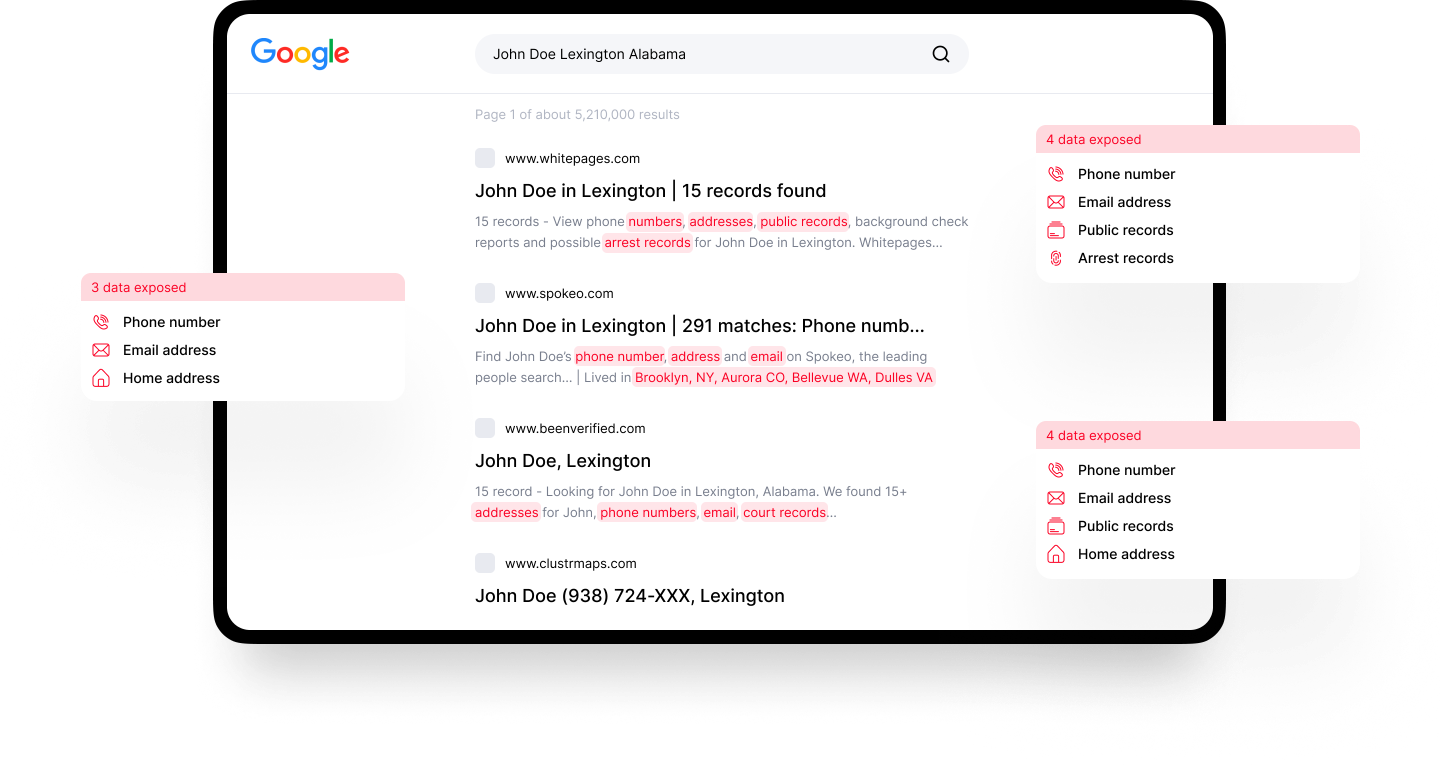Click highlighted 'phone number' in Spokeo snippet
The height and width of the screenshot is (765, 1440).
click(619, 357)
